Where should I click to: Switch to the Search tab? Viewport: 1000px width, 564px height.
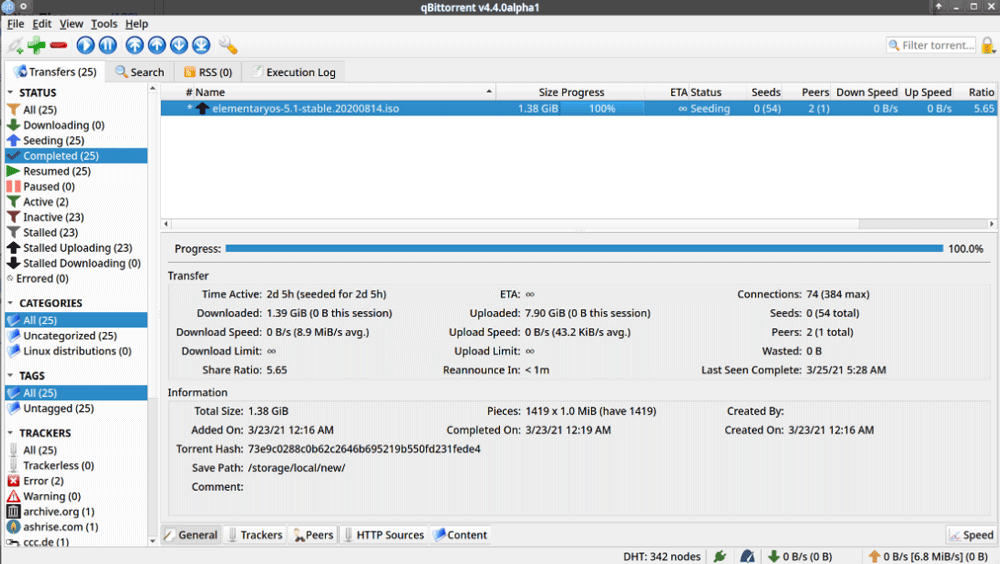[139, 72]
